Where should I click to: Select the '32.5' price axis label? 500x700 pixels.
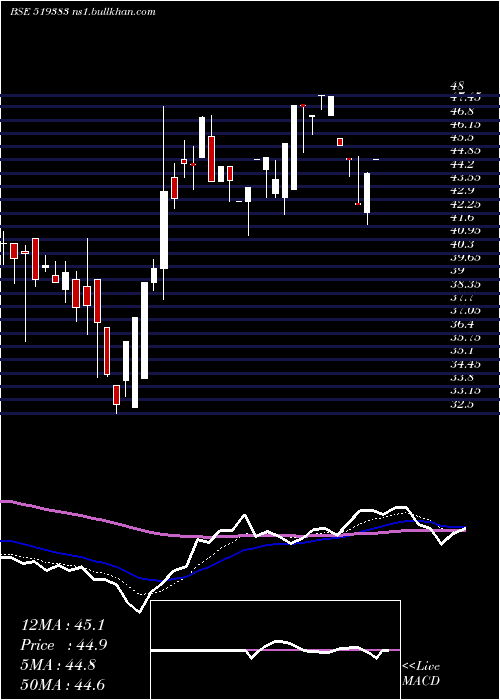(x=462, y=404)
